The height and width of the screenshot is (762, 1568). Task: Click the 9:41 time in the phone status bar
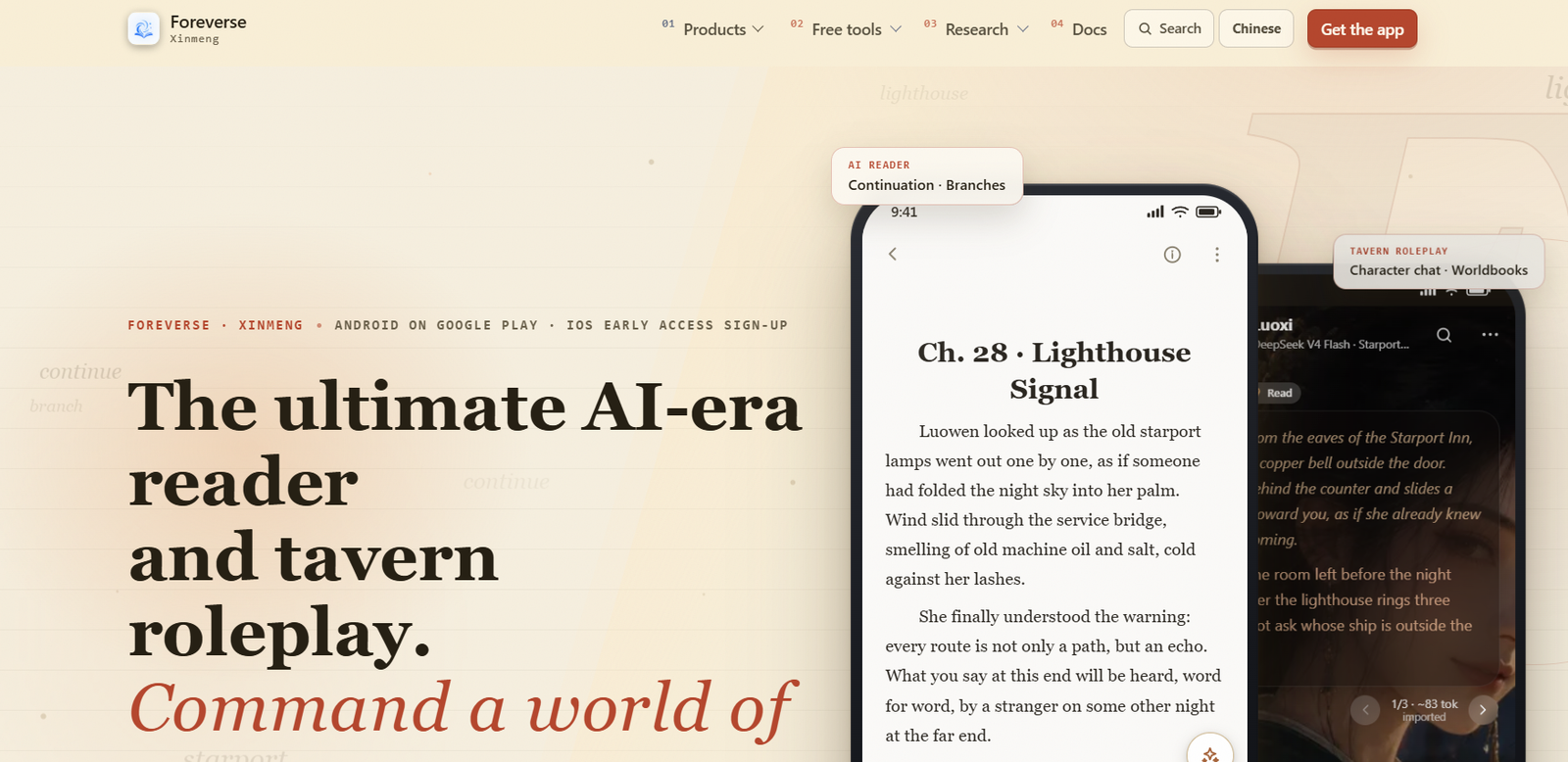click(904, 212)
